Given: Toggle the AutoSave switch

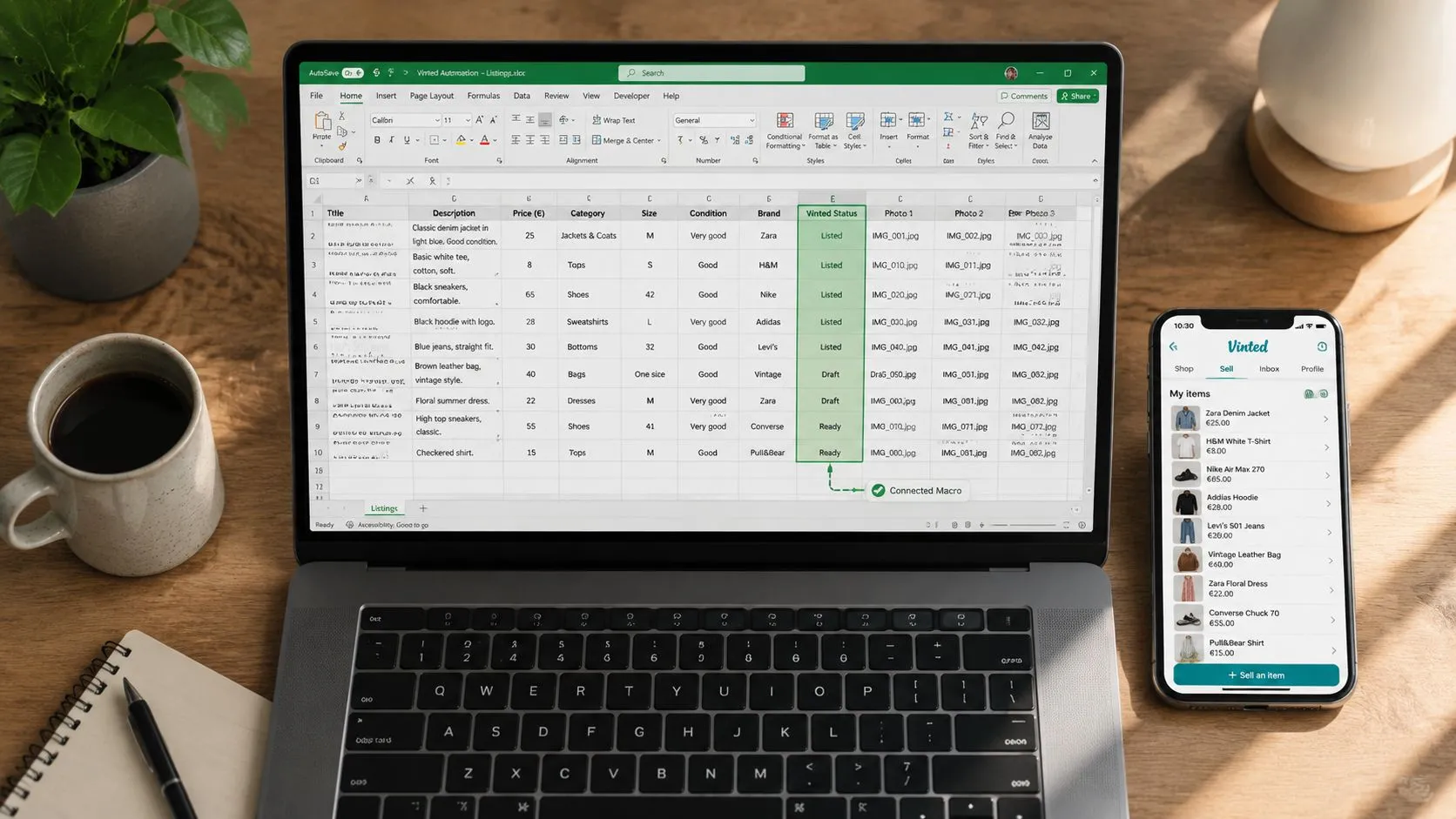Looking at the screenshot, I should tap(353, 73).
